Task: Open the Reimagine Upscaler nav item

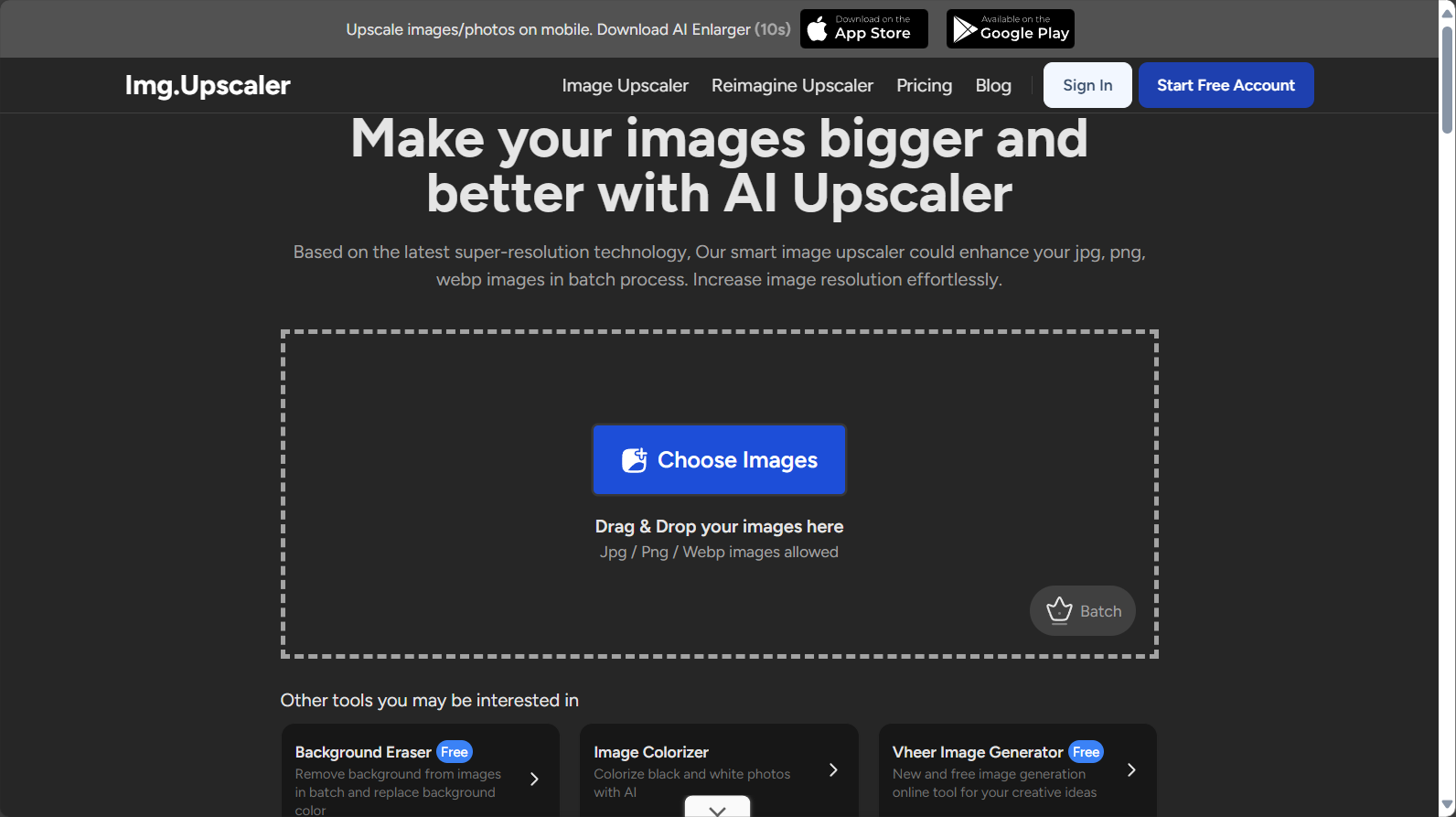Action: 792,85
